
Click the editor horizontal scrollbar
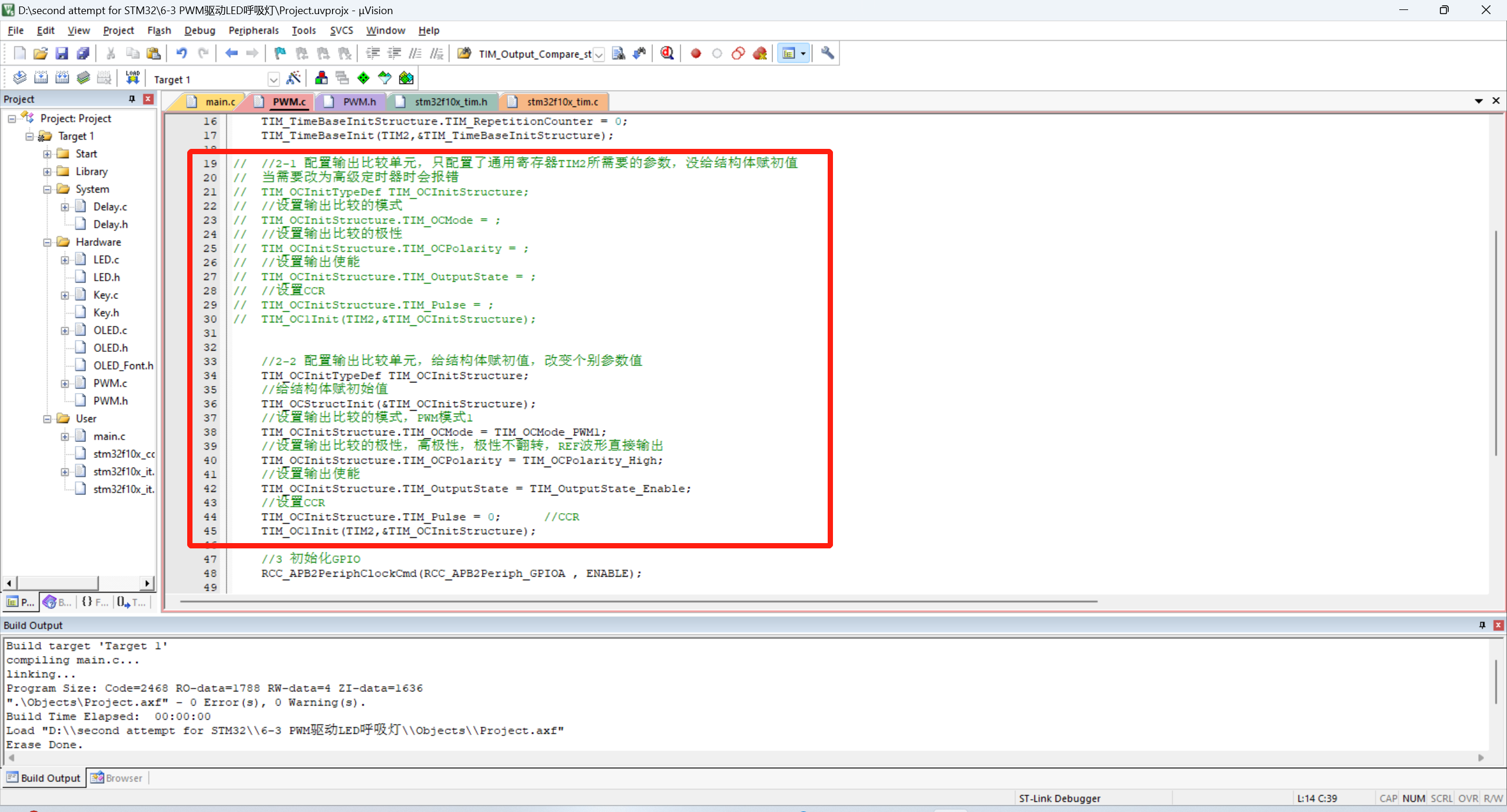(638, 601)
